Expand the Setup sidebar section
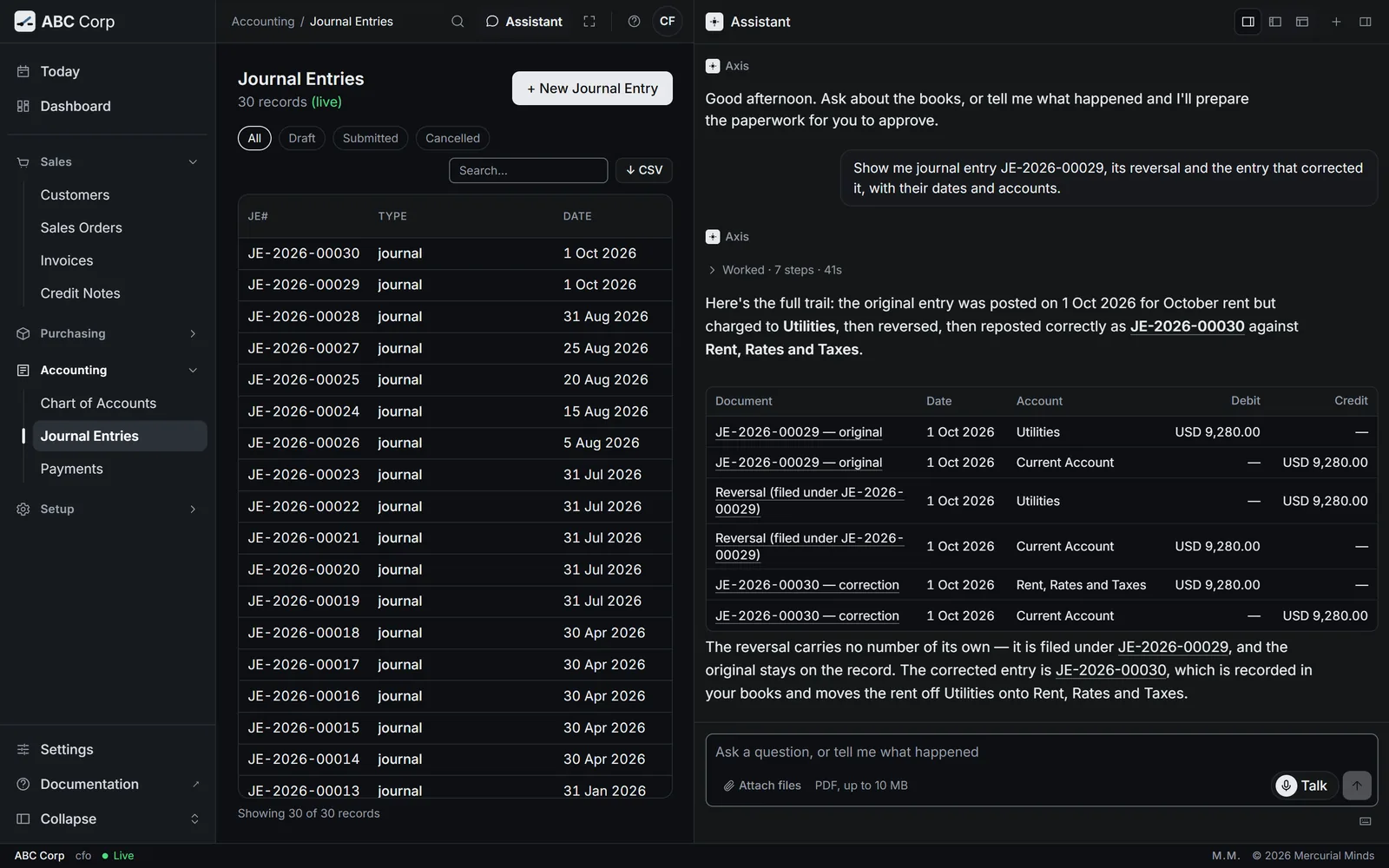Image resolution: width=1389 pixels, height=868 pixels. [108, 509]
